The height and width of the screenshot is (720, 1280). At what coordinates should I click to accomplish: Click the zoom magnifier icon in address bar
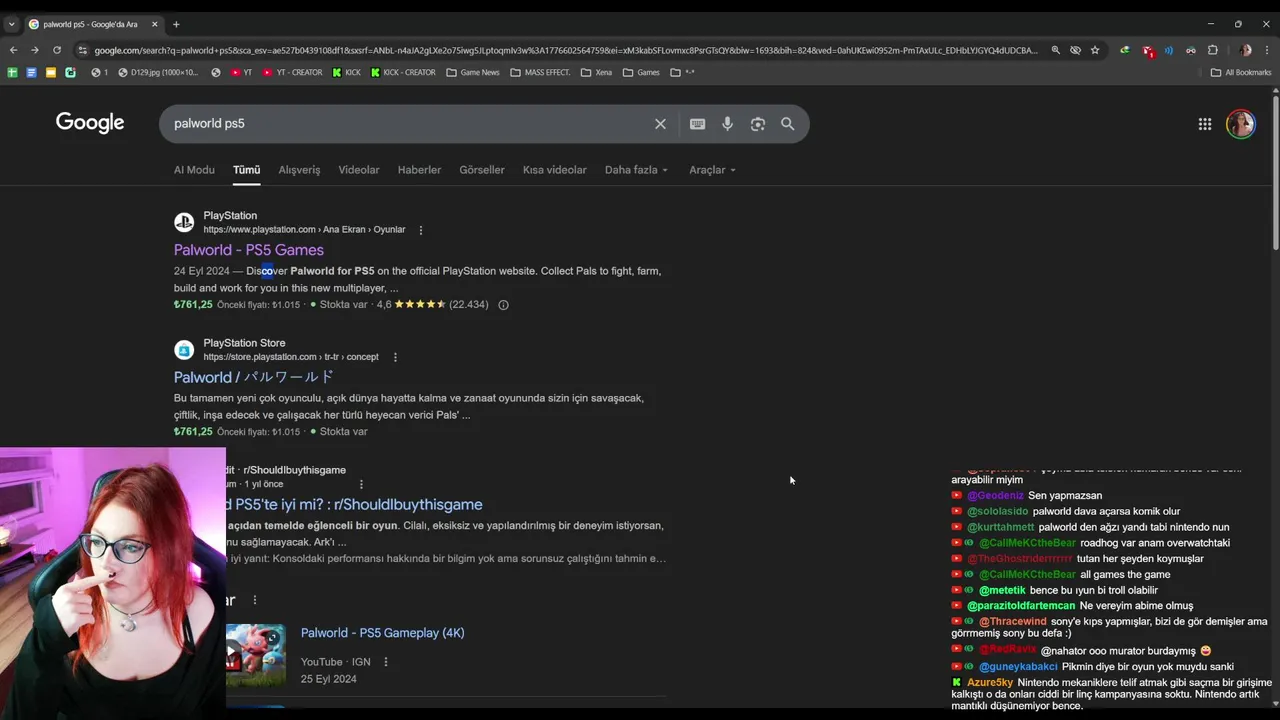(1055, 50)
